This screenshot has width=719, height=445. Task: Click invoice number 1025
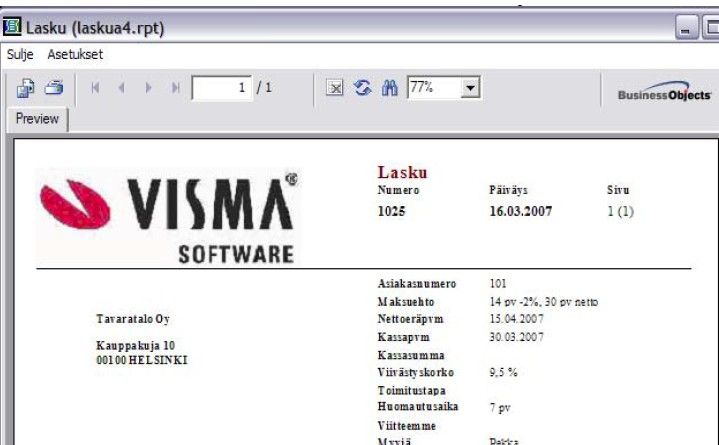(x=391, y=211)
